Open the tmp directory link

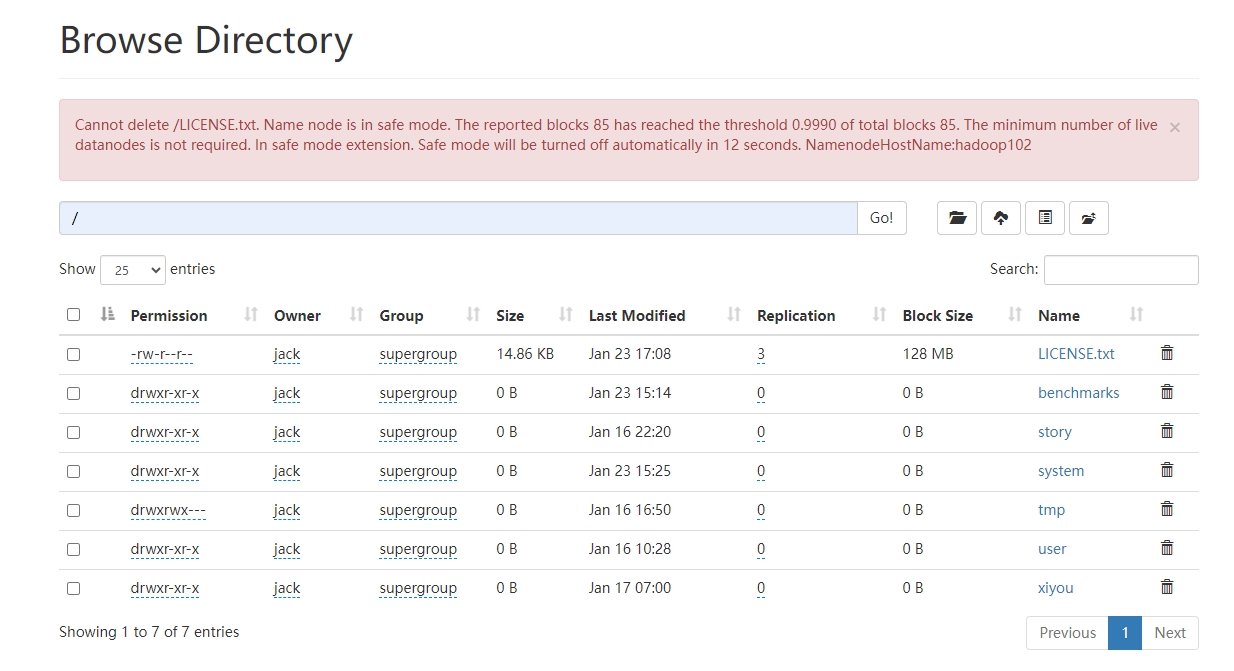click(1051, 510)
